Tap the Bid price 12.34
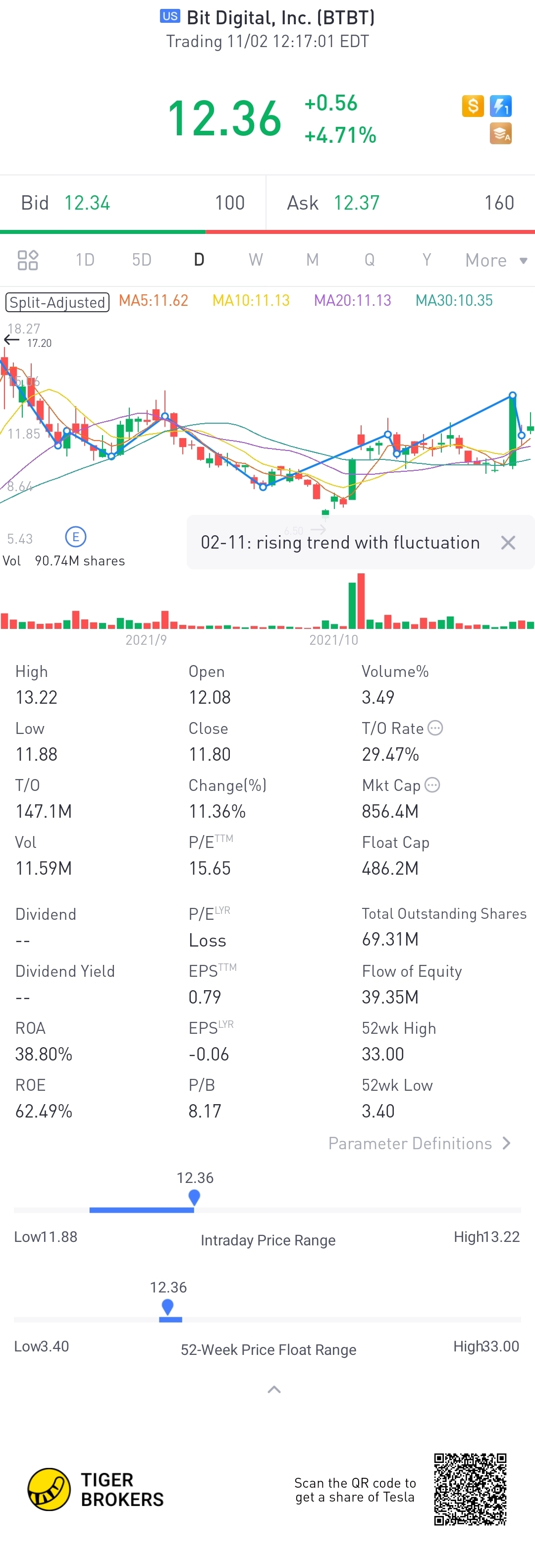 coord(87,203)
